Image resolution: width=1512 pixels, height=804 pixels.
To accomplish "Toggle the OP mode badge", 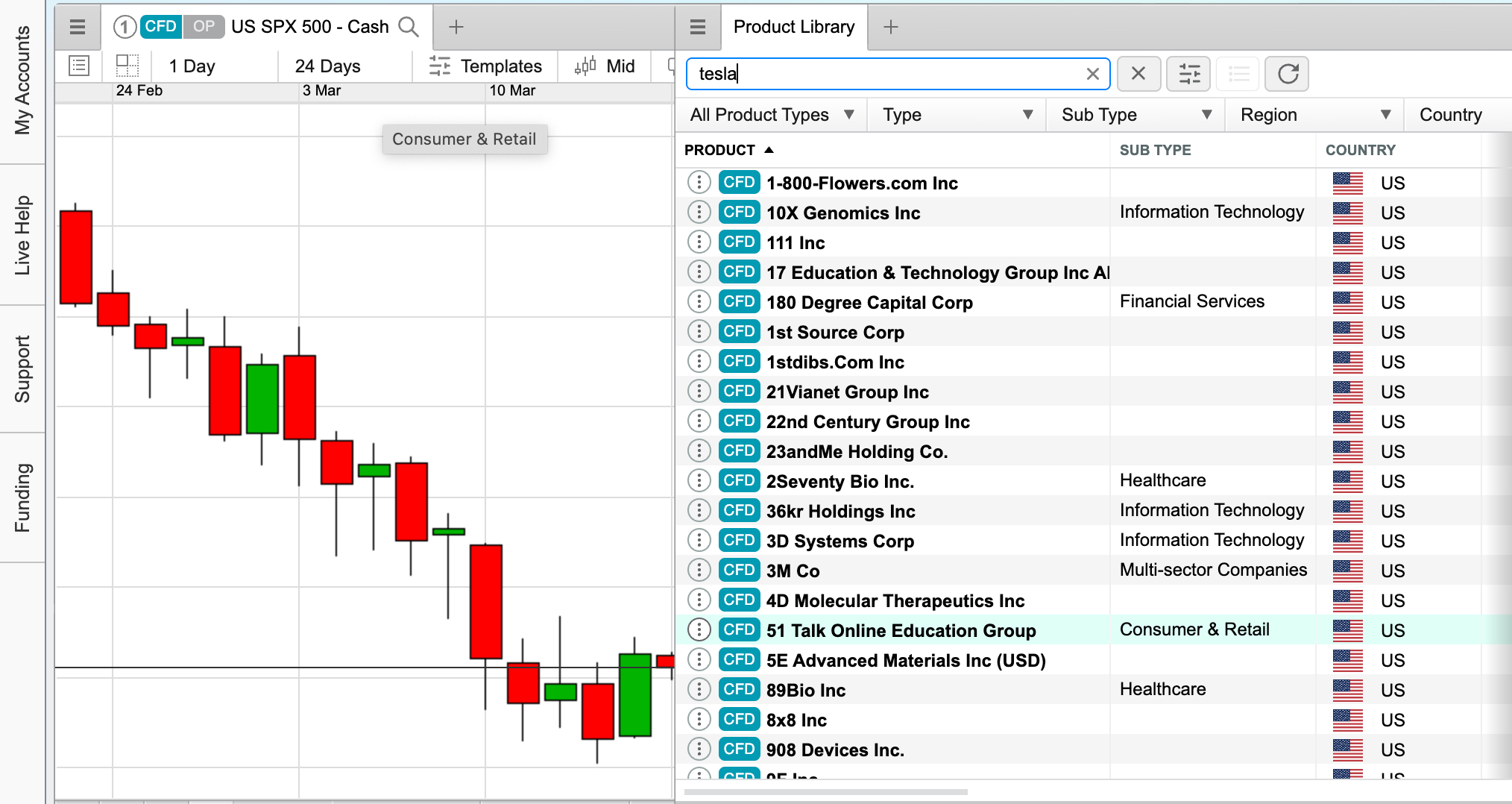I will click(x=204, y=27).
